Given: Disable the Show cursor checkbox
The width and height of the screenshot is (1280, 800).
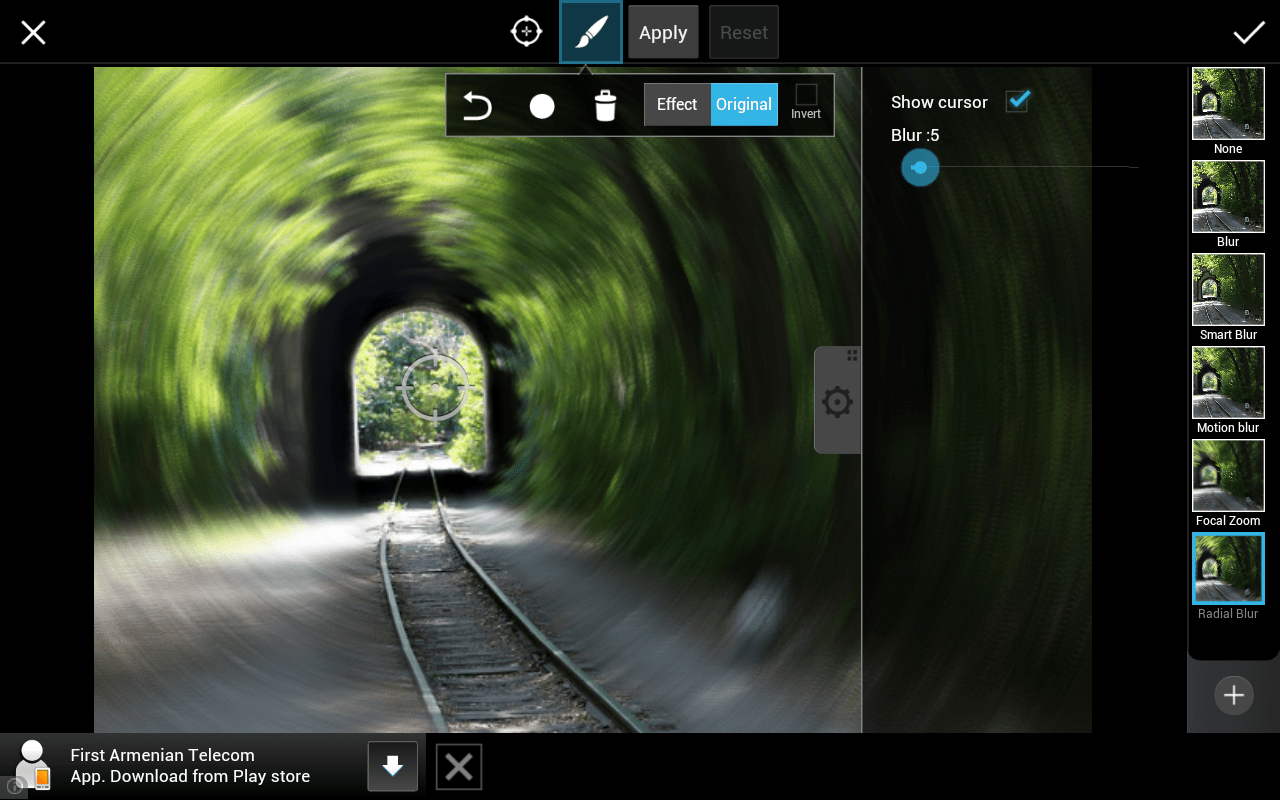Looking at the screenshot, I should point(1017,100).
